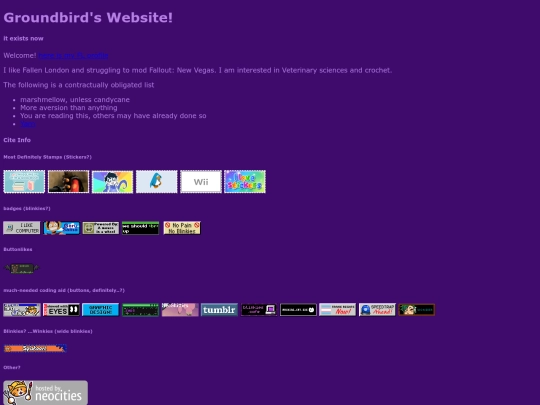The height and width of the screenshot is (405, 540).
Task: Click 'Blinkies? ...Winkies (wide blinkies)' heading
Action: [48, 331]
